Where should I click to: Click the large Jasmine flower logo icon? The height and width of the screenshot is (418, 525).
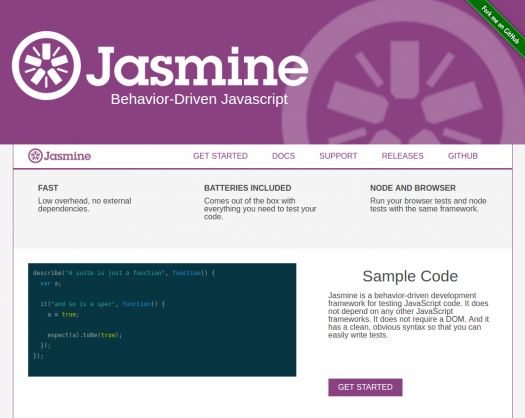(46, 66)
